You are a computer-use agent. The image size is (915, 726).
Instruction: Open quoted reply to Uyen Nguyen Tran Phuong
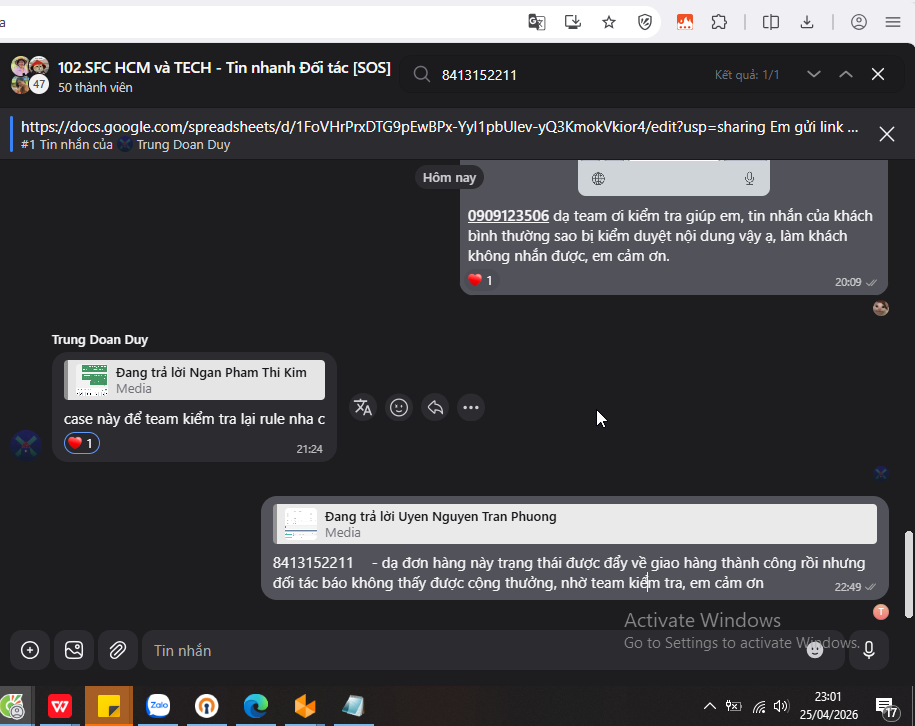[x=575, y=524]
